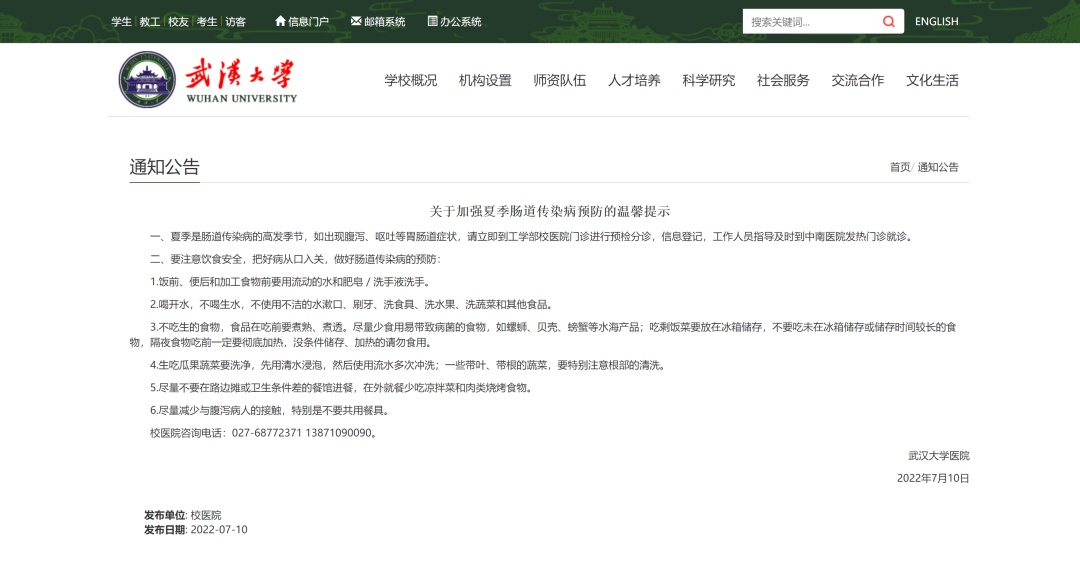Open the 师资队伍 menu
Screen dimensions: 1080x561
click(559, 80)
